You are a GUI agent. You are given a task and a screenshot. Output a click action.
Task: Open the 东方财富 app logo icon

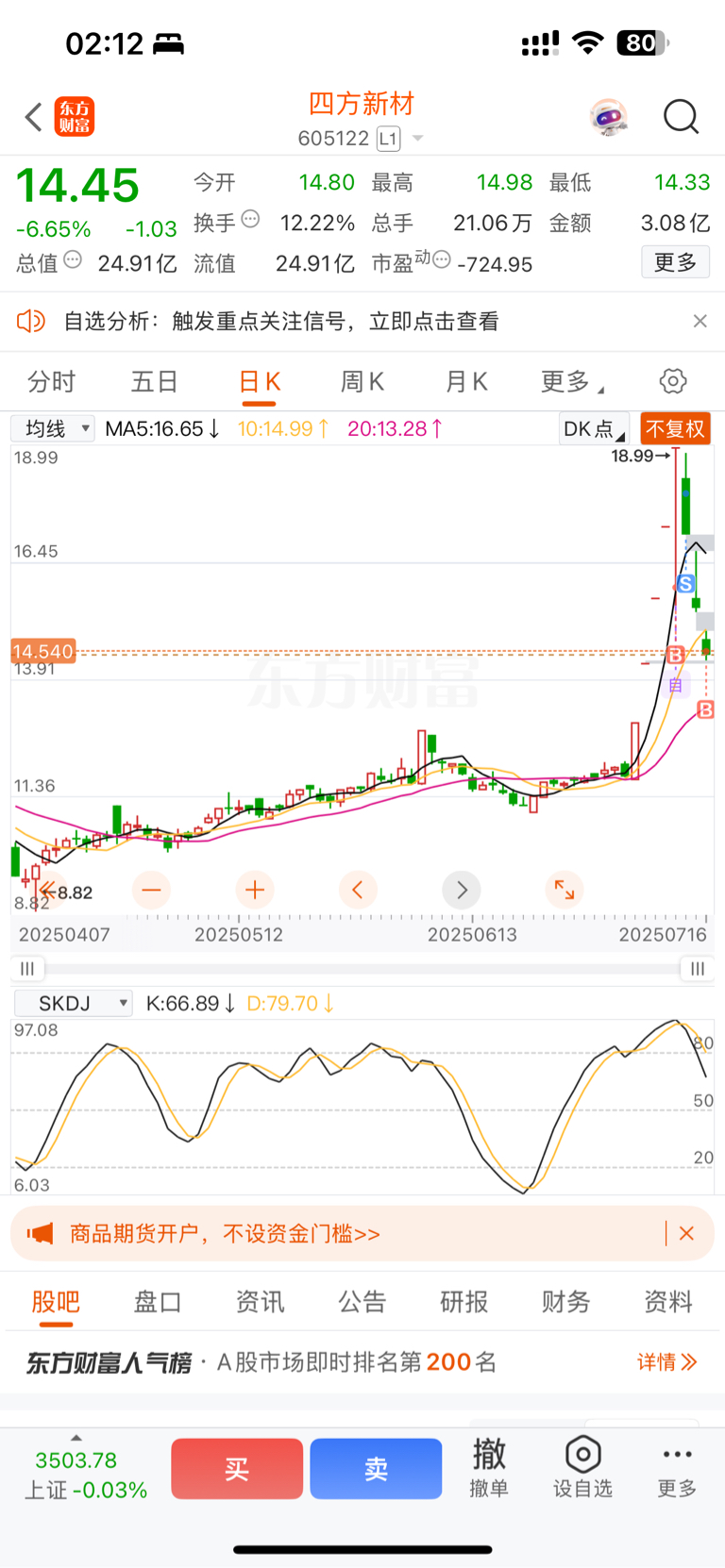[75, 117]
